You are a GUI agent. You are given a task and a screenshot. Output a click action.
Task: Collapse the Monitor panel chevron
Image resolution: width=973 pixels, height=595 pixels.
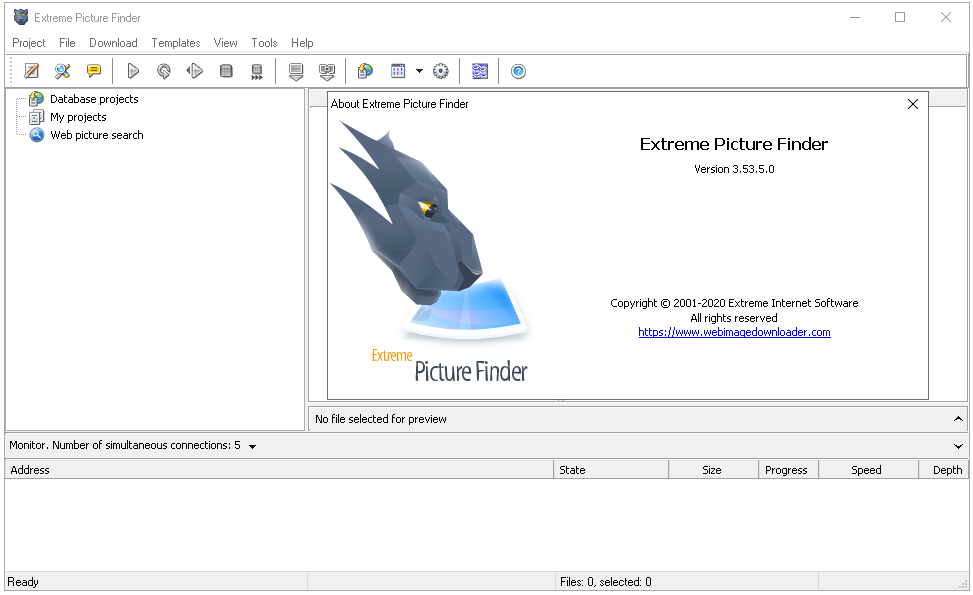point(957,446)
